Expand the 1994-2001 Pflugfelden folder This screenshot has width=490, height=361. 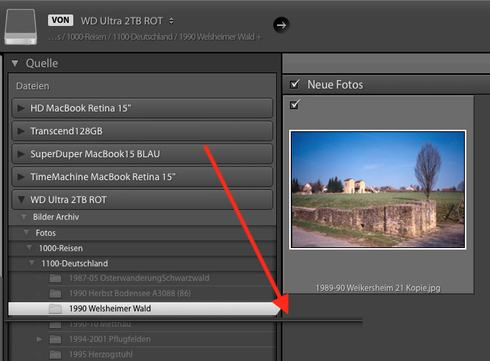[x=39, y=339]
